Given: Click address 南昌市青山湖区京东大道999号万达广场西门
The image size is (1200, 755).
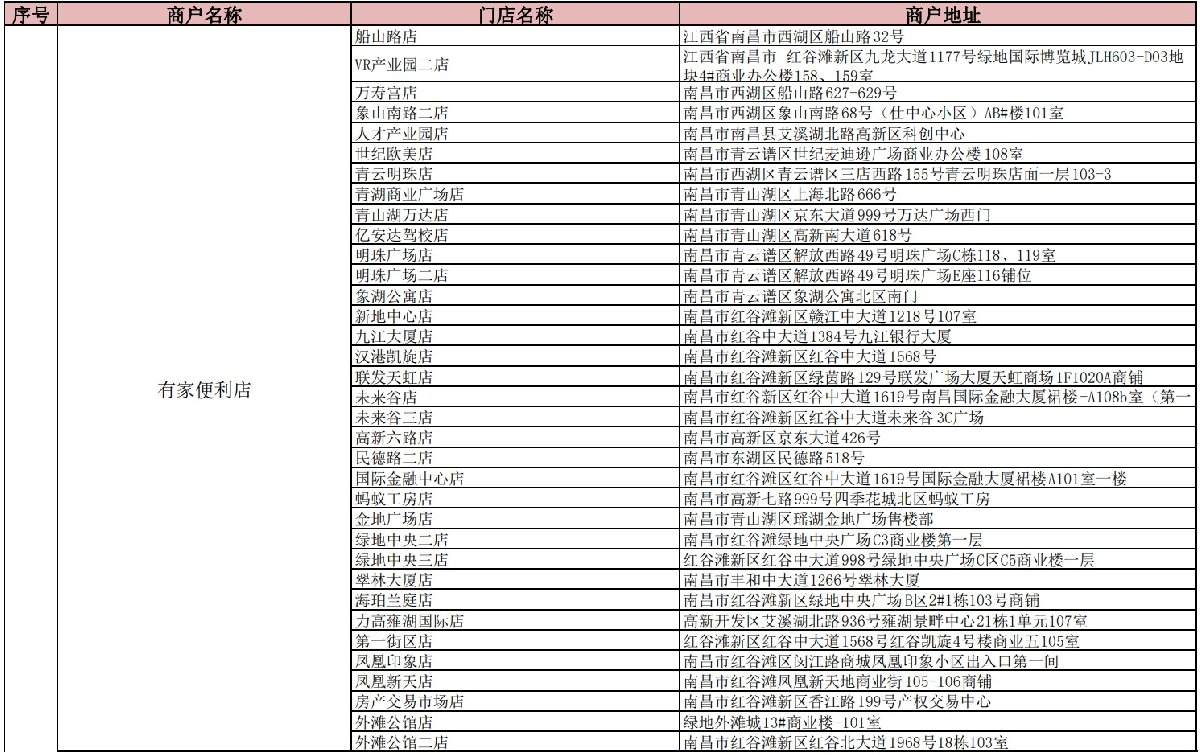Looking at the screenshot, I should (837, 215).
